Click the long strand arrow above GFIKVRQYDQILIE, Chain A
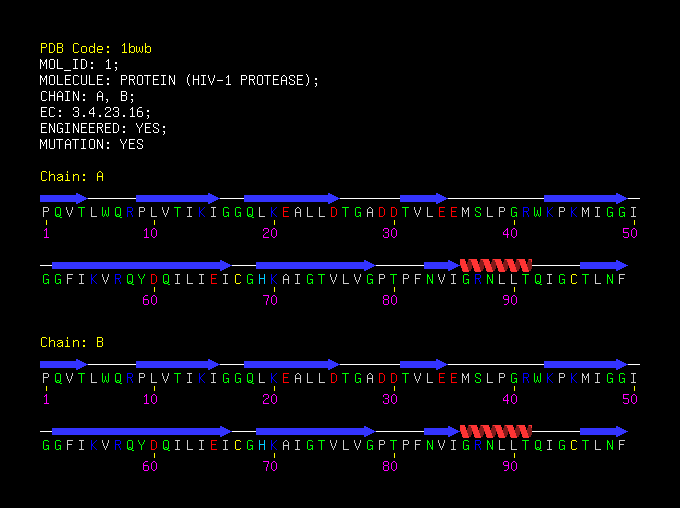 pyautogui.click(x=142, y=265)
